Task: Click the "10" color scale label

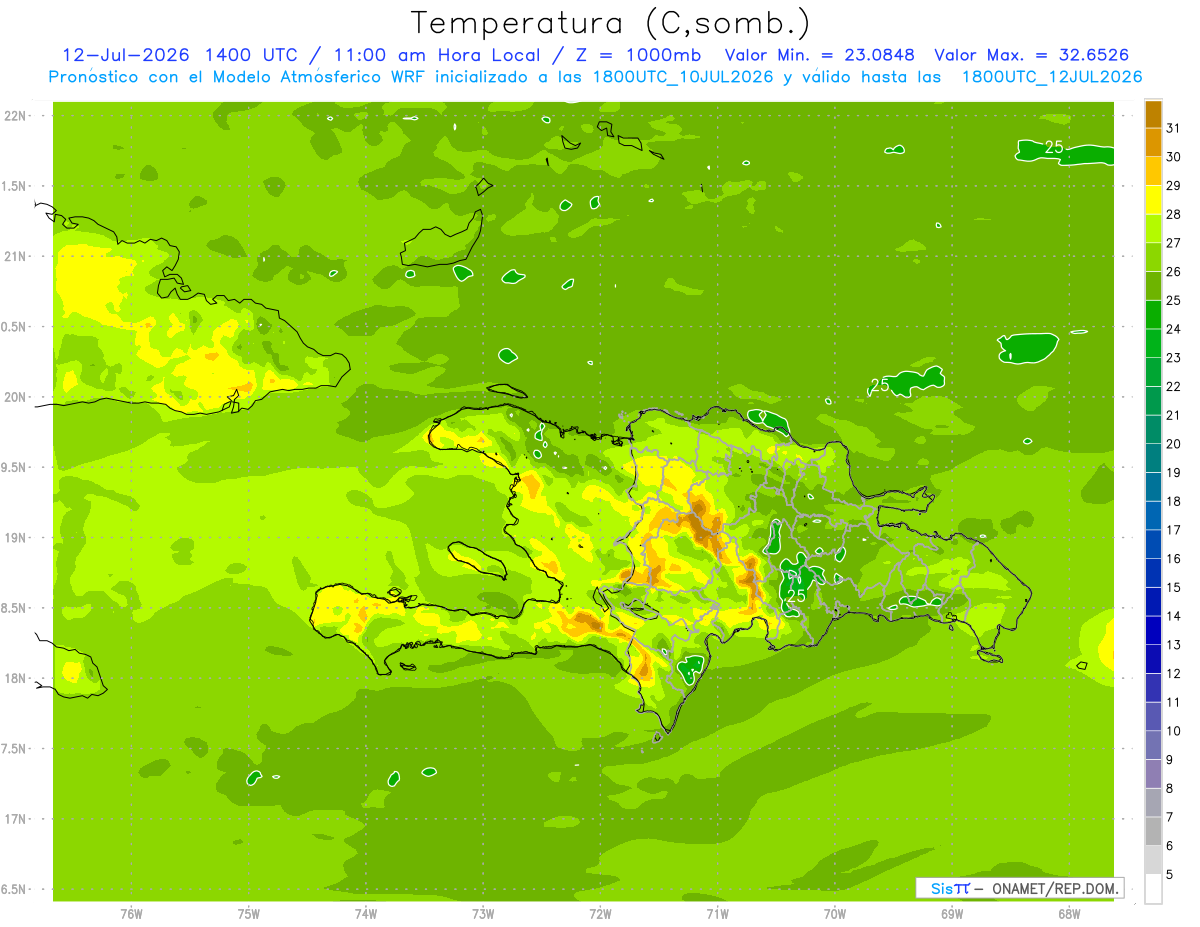Action: 1174,731
